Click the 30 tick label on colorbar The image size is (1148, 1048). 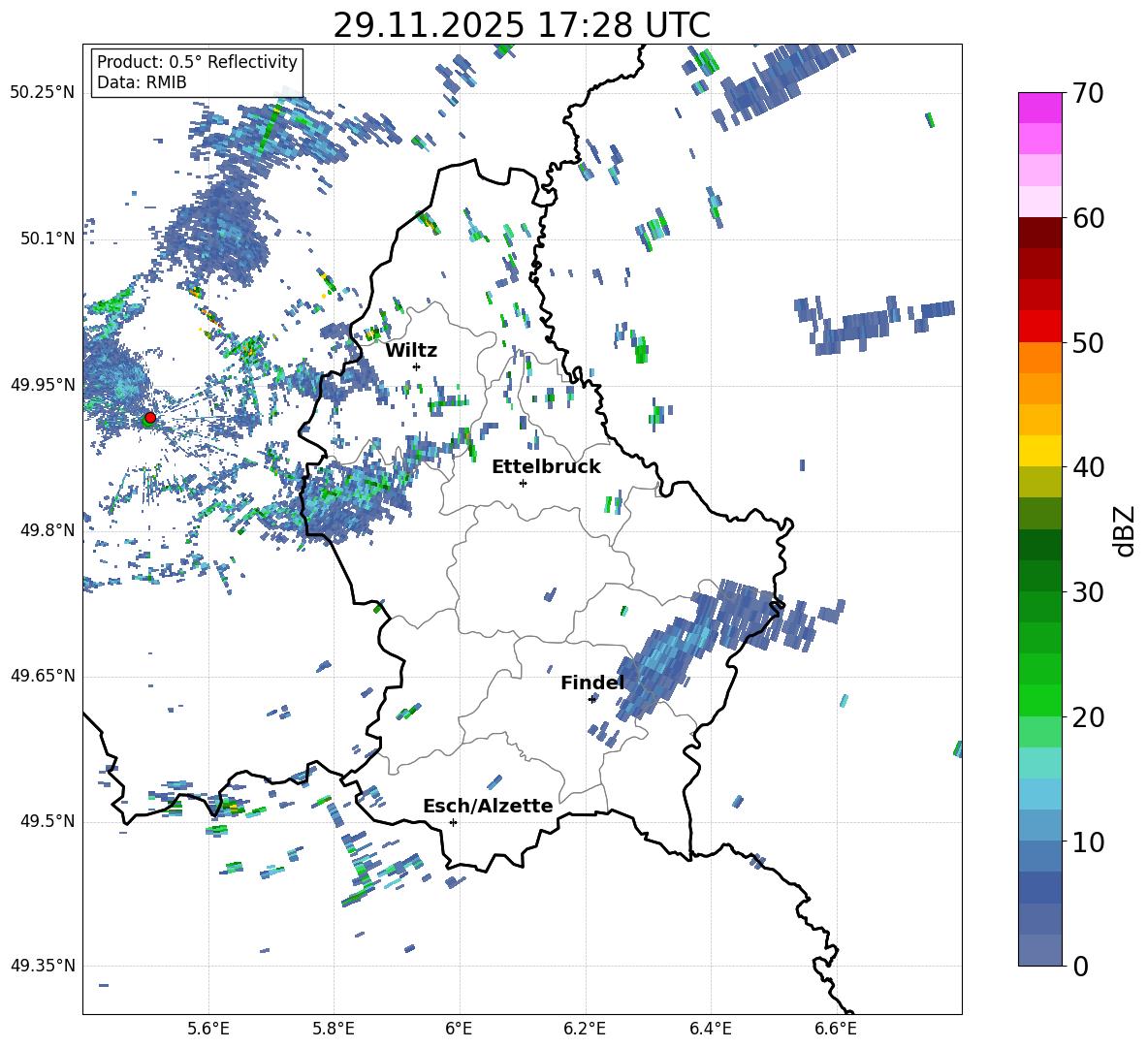(1088, 592)
